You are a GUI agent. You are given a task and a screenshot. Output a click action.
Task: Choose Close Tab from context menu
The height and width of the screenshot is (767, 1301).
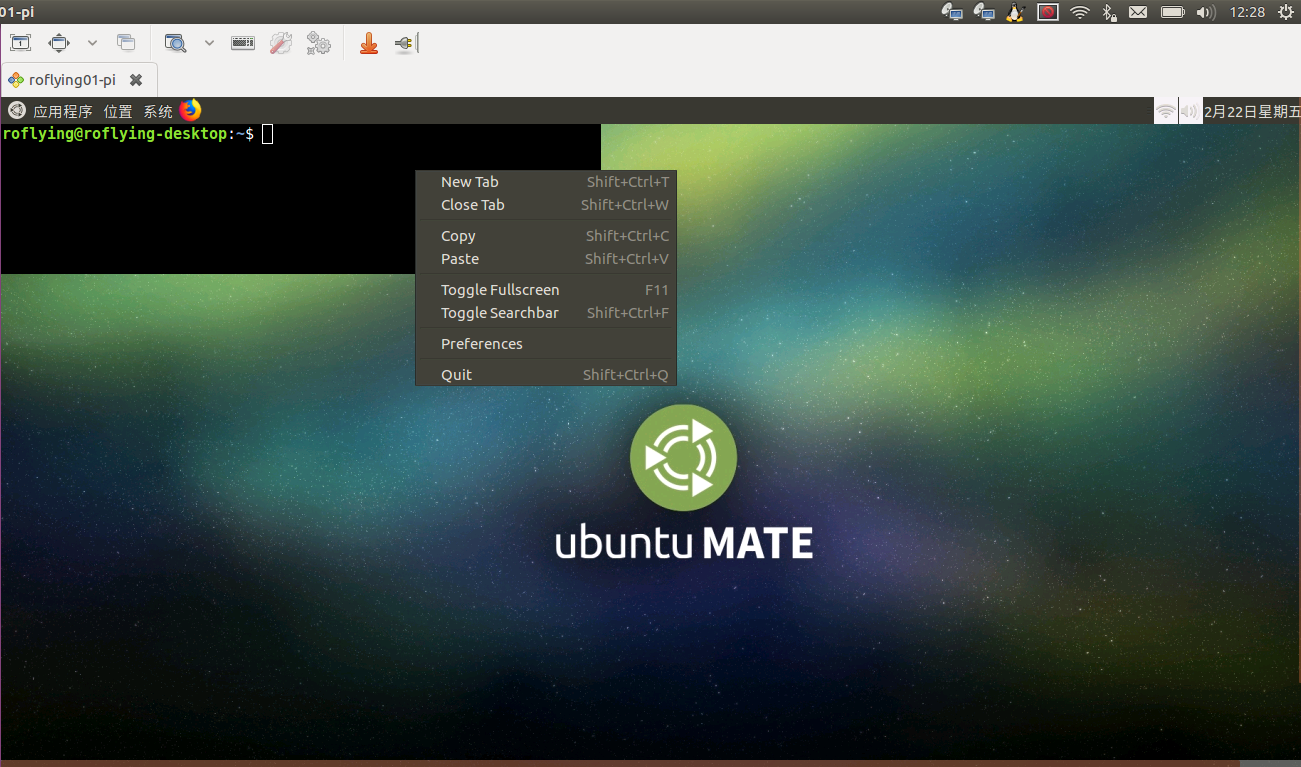click(546, 205)
